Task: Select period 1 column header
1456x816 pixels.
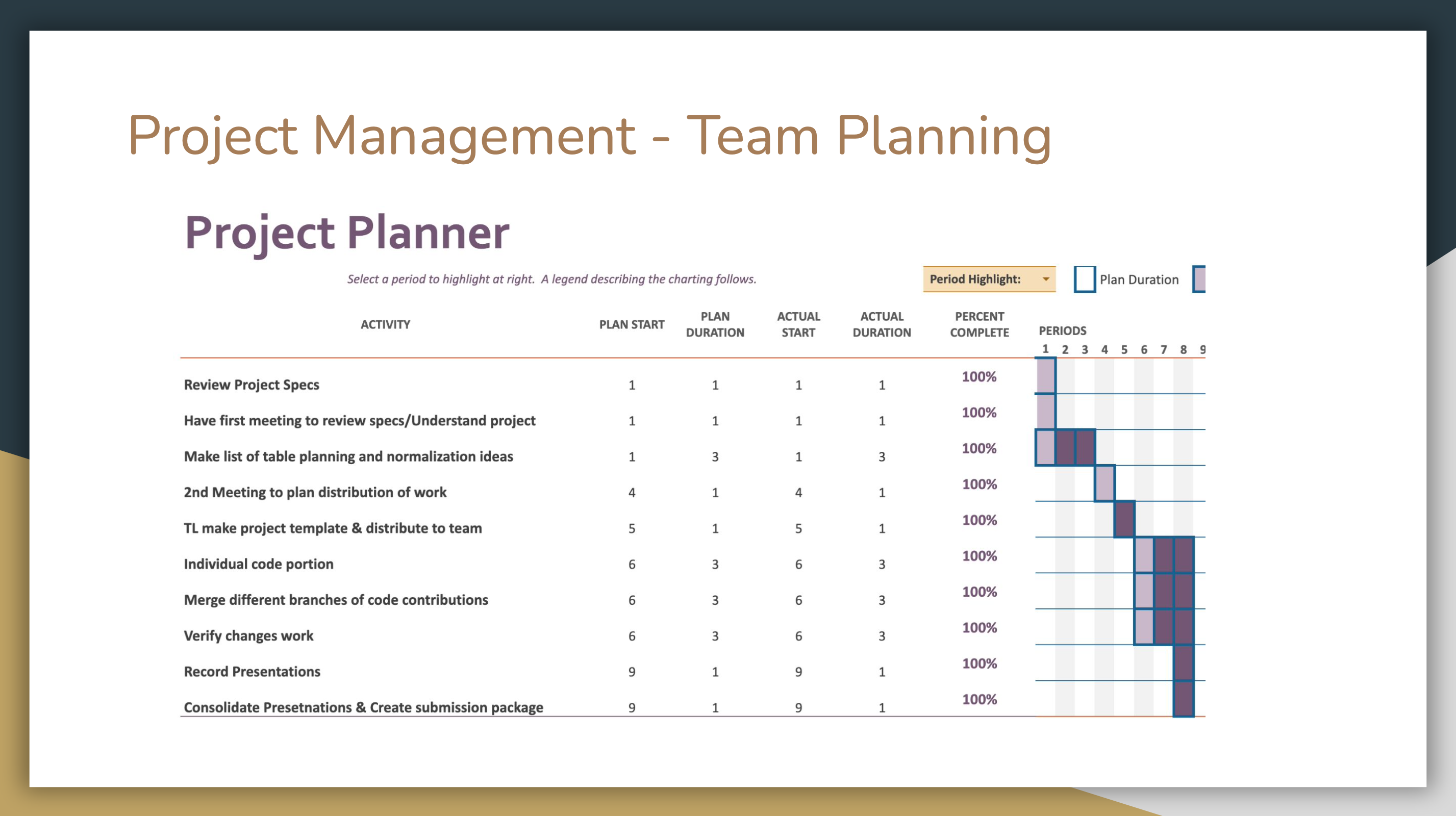Action: [1045, 349]
